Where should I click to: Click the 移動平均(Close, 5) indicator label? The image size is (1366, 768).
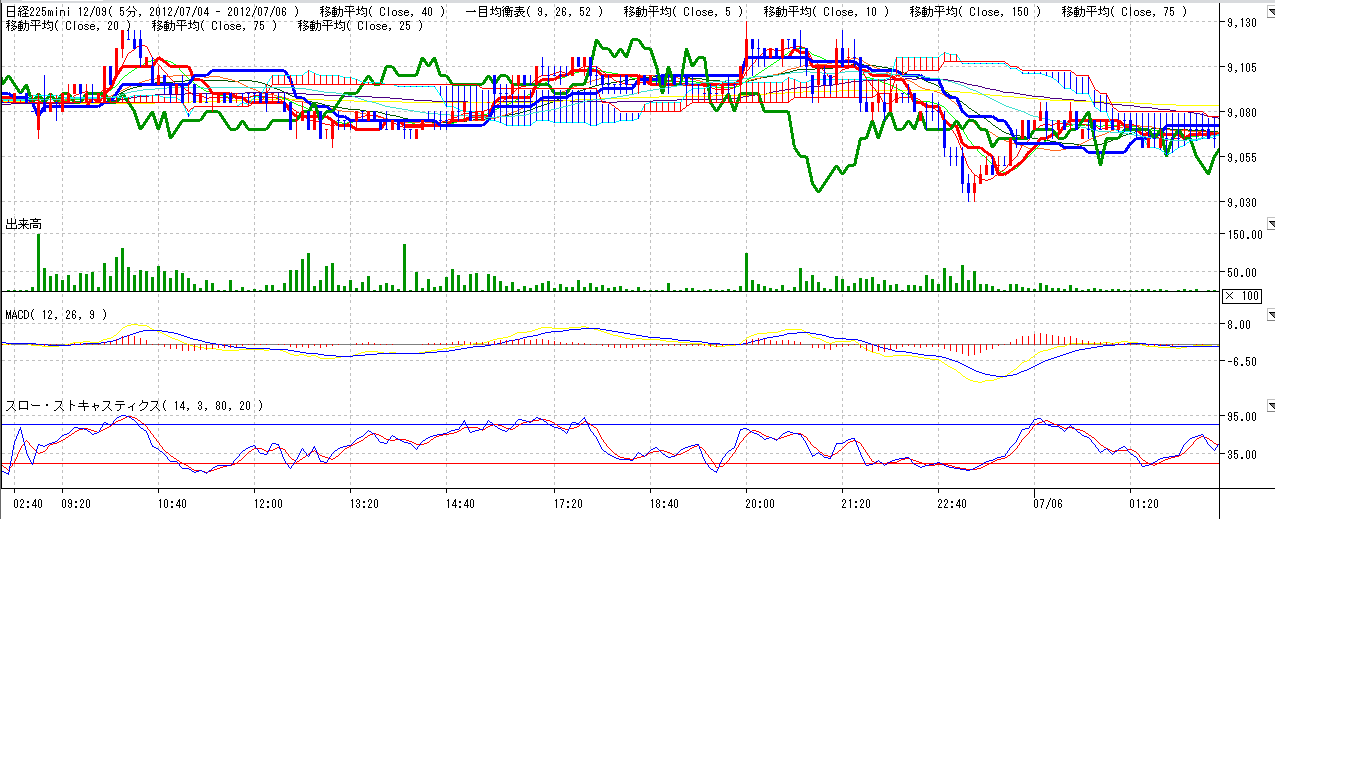(682, 12)
